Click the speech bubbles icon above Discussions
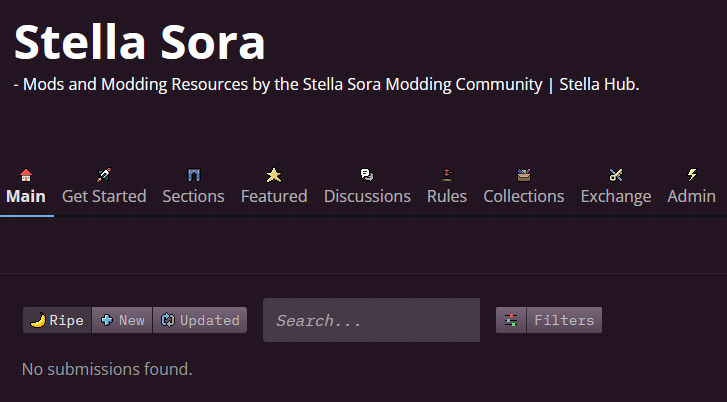The width and height of the screenshot is (727, 402). coord(367,175)
